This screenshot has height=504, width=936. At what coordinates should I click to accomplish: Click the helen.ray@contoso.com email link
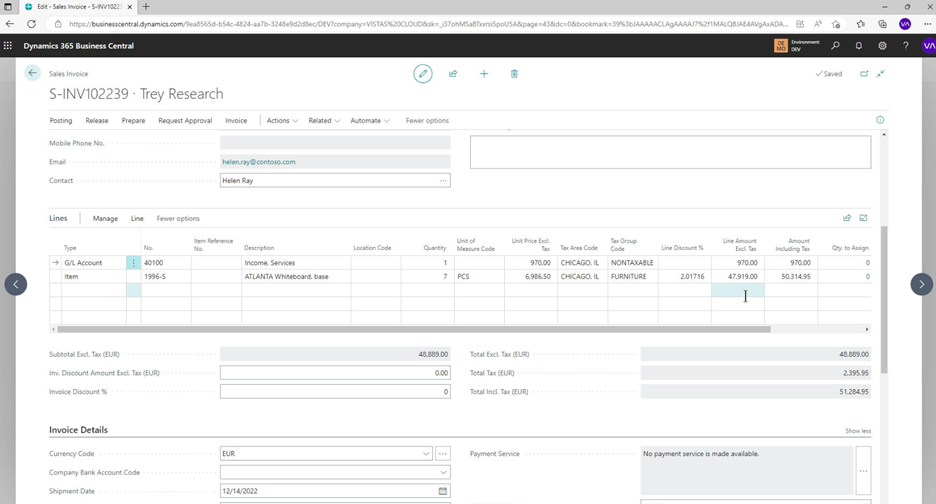click(259, 162)
